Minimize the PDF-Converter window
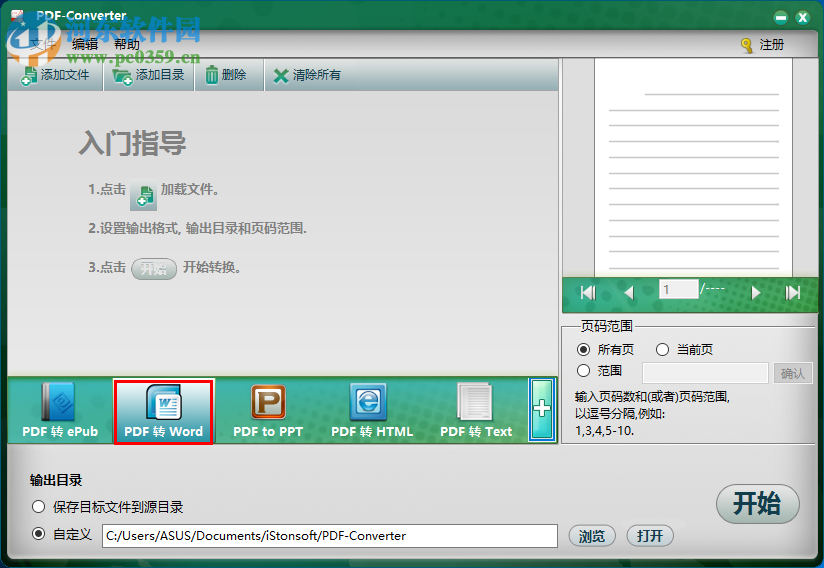 780,18
